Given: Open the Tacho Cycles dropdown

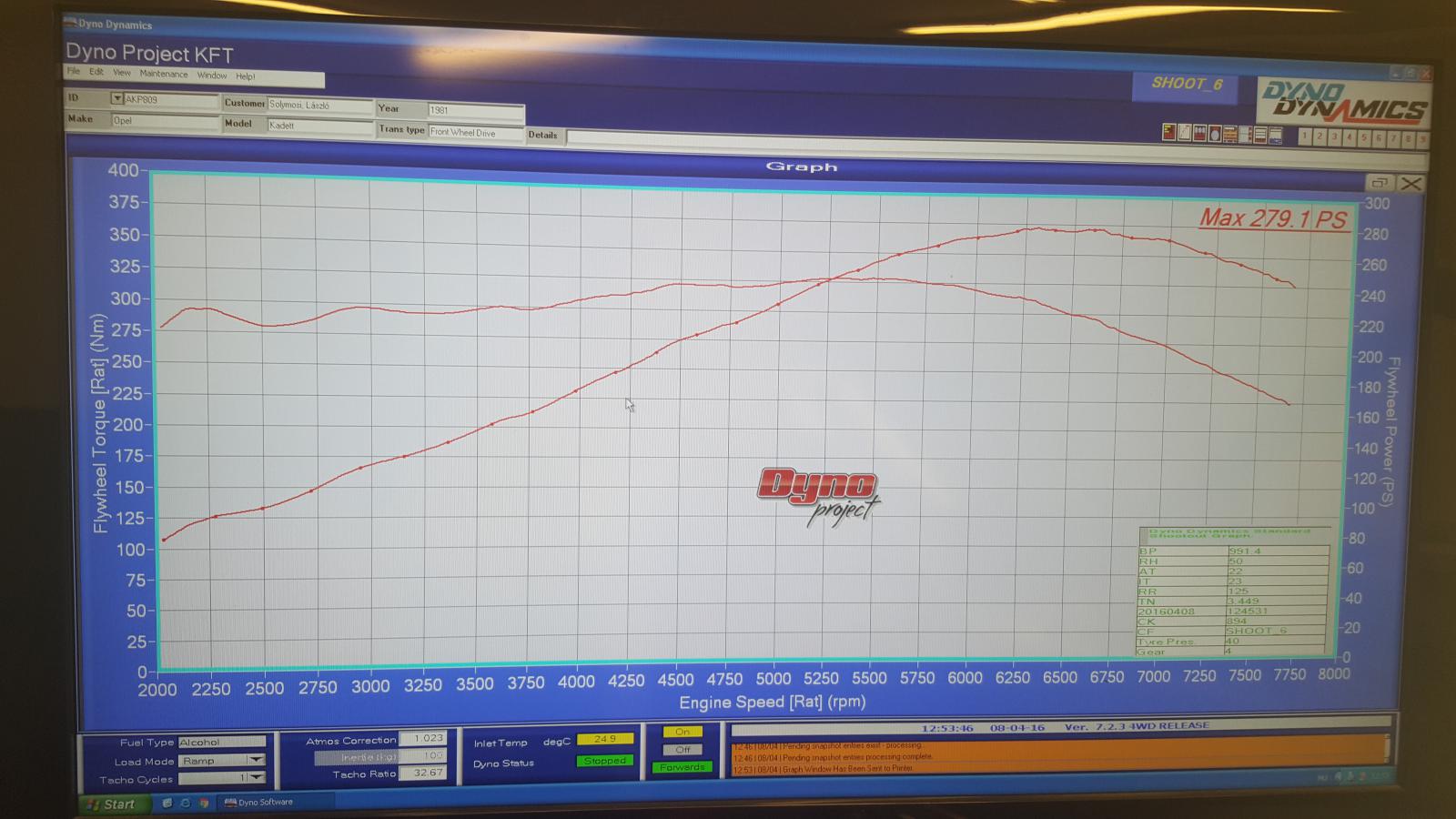Looking at the screenshot, I should click(x=257, y=778).
